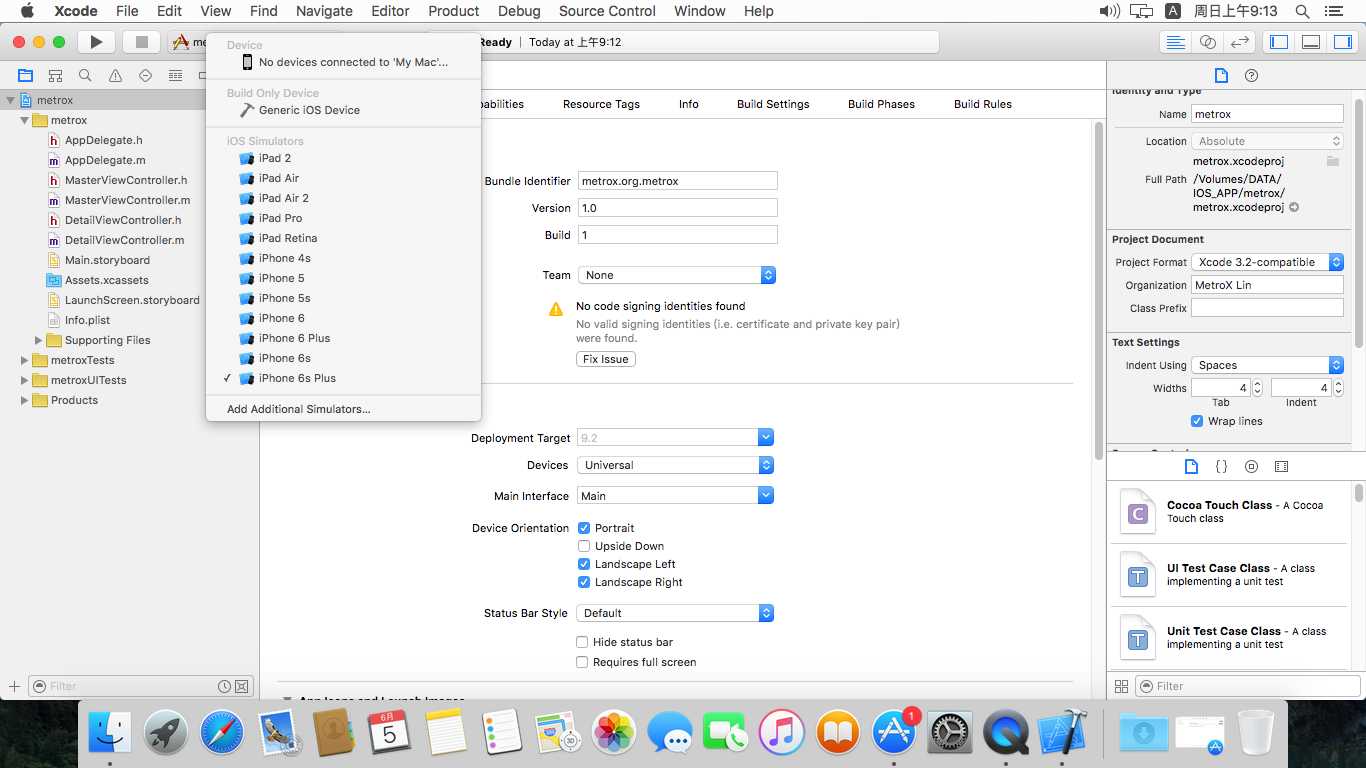Click the Stop button in toolbar

[141, 42]
